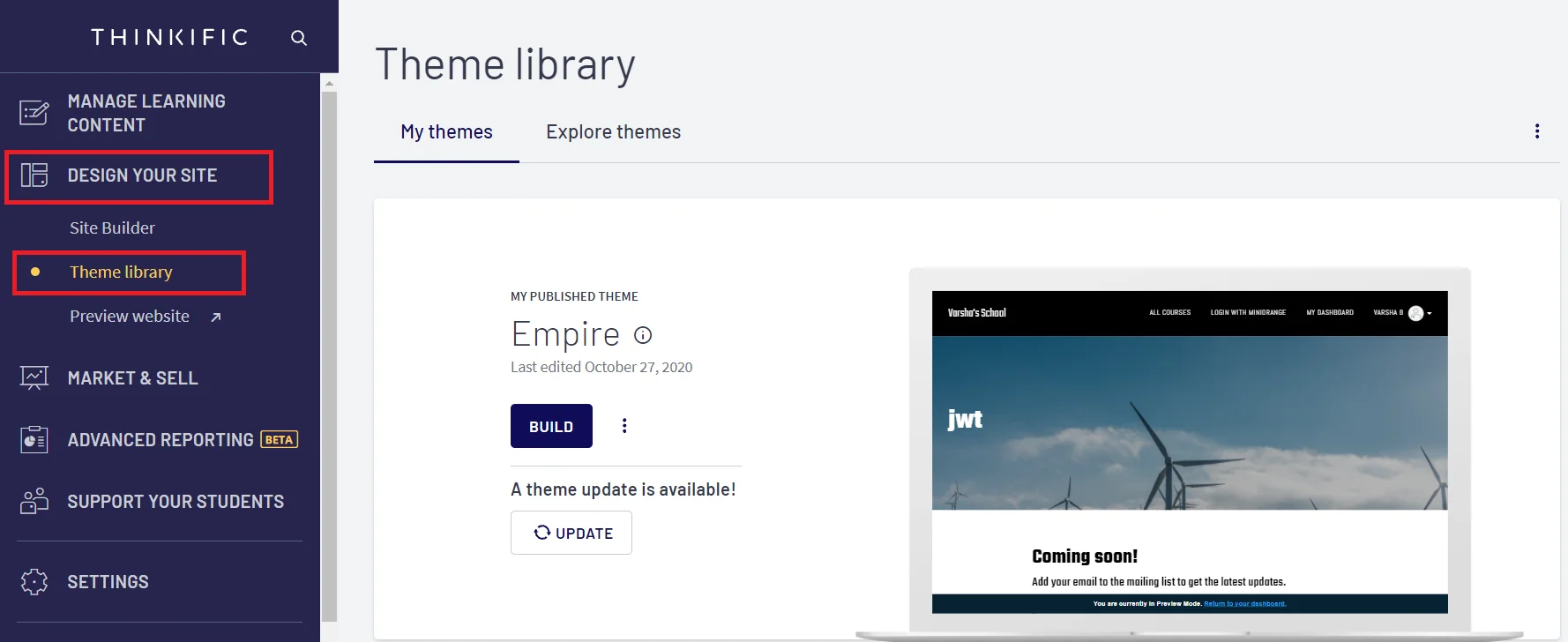Open three-dot menu beside Build button
The height and width of the screenshot is (642, 1568).
coord(624,426)
